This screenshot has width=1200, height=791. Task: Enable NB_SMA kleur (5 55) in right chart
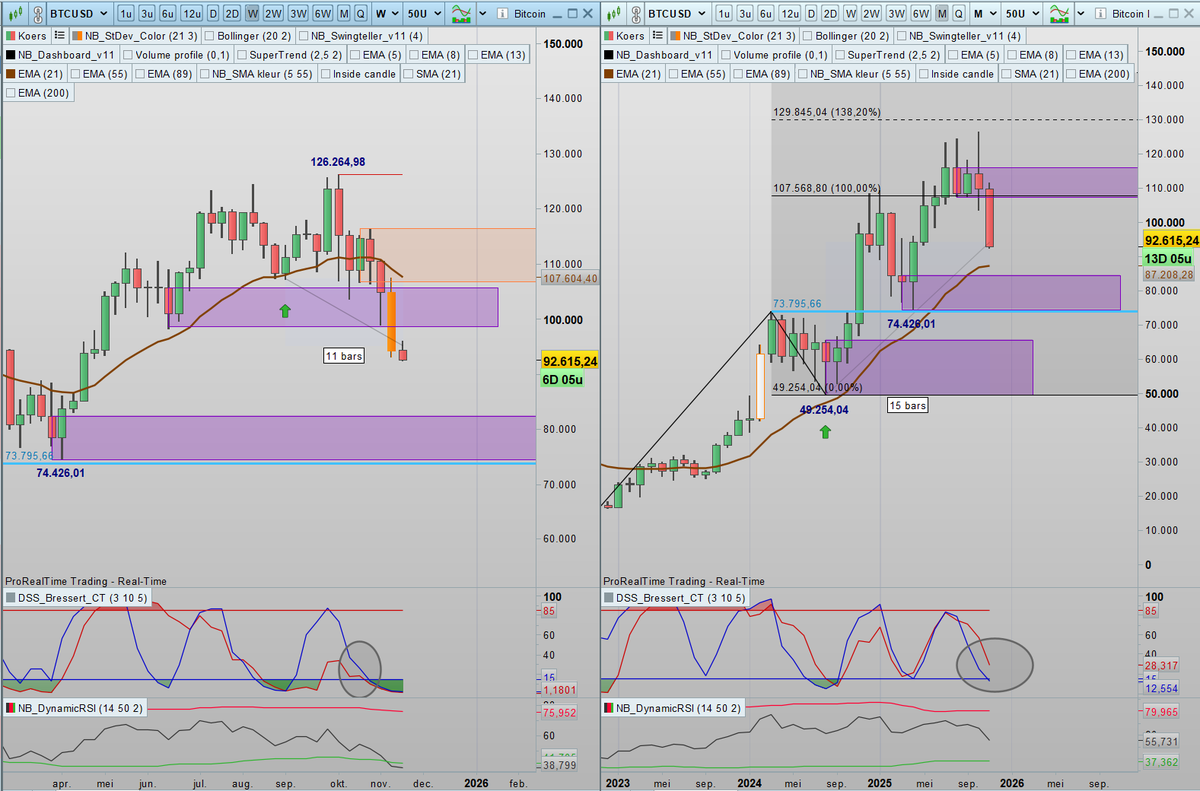tap(801, 74)
